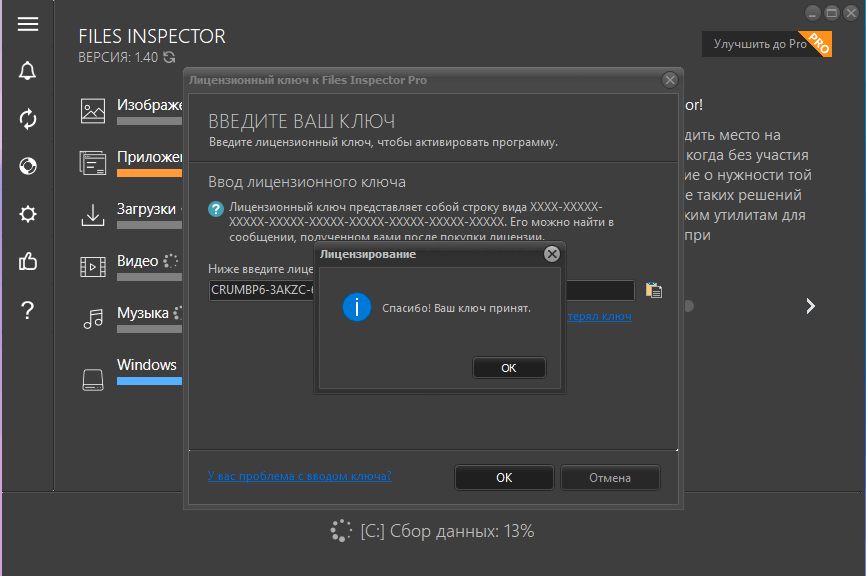Open the hamburger menu in the sidebar
Viewport: 866px width, 576px height.
tap(28, 24)
